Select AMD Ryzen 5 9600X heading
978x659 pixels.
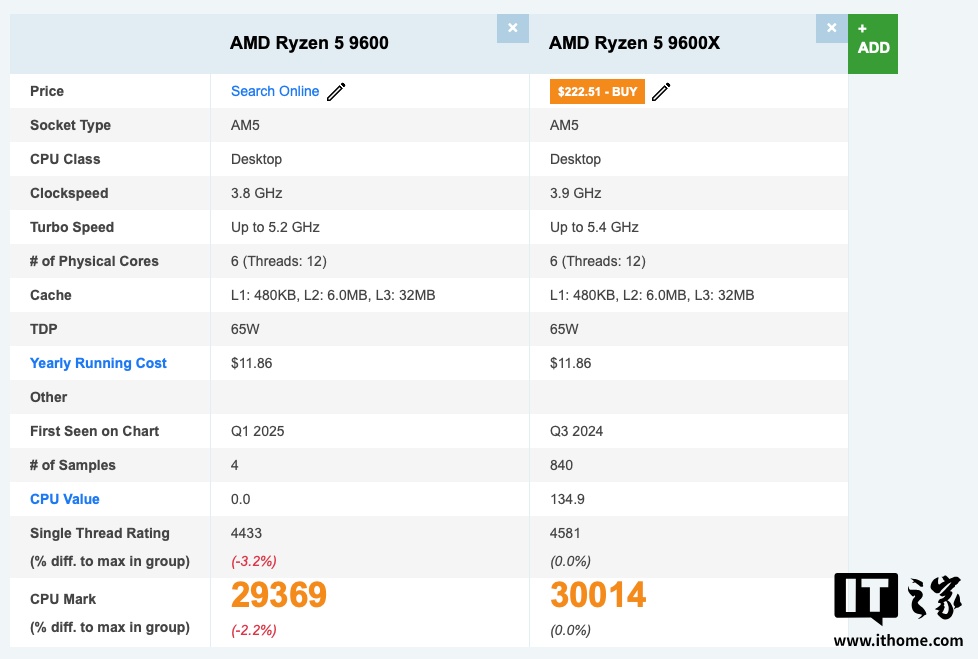coord(634,42)
